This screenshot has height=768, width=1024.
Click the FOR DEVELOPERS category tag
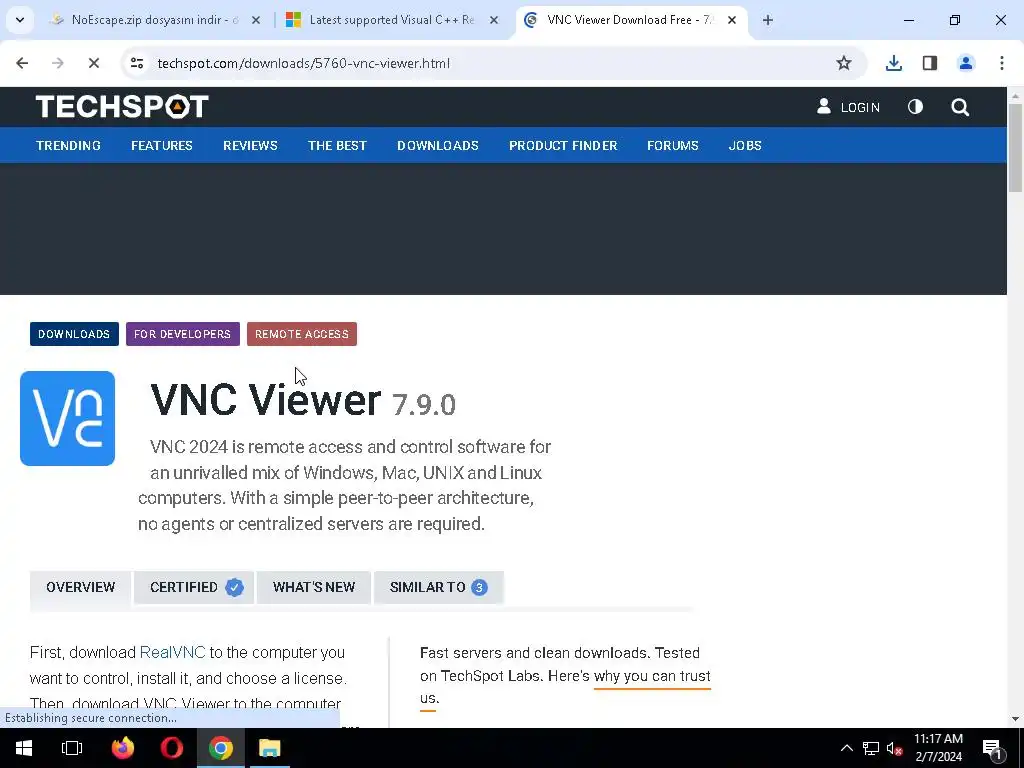183,334
